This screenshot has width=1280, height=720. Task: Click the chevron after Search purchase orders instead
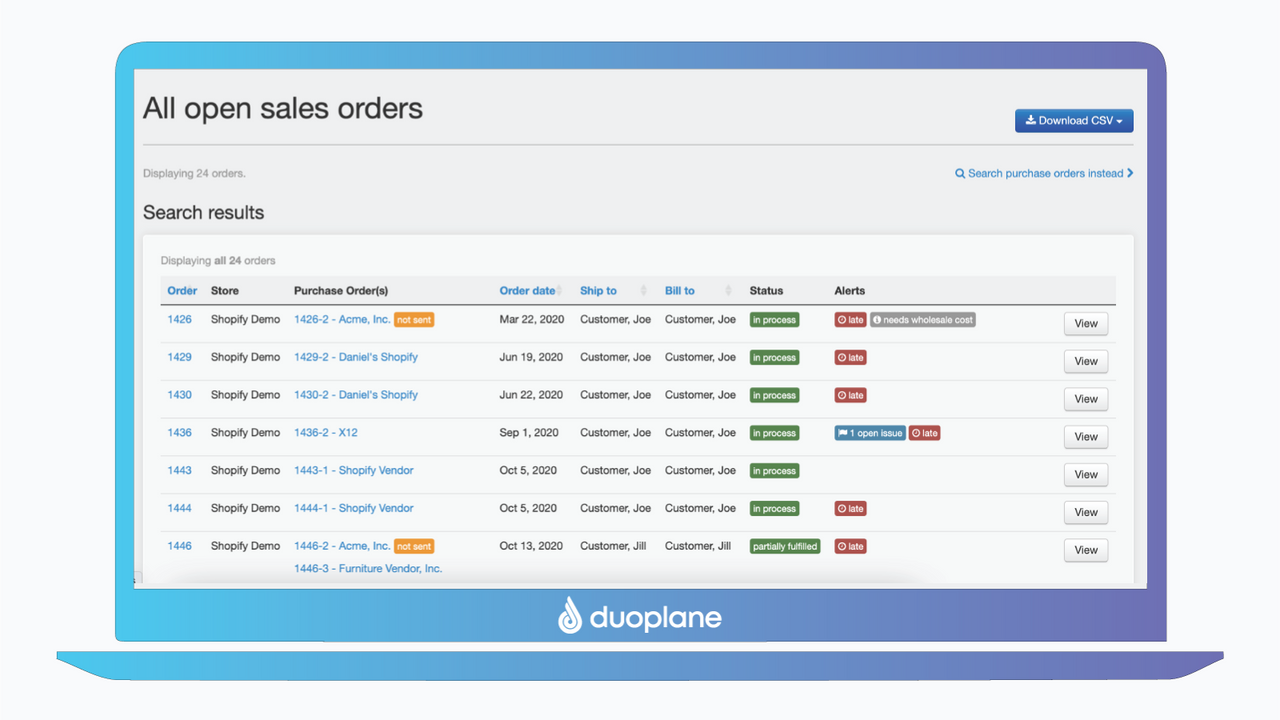[1130, 173]
